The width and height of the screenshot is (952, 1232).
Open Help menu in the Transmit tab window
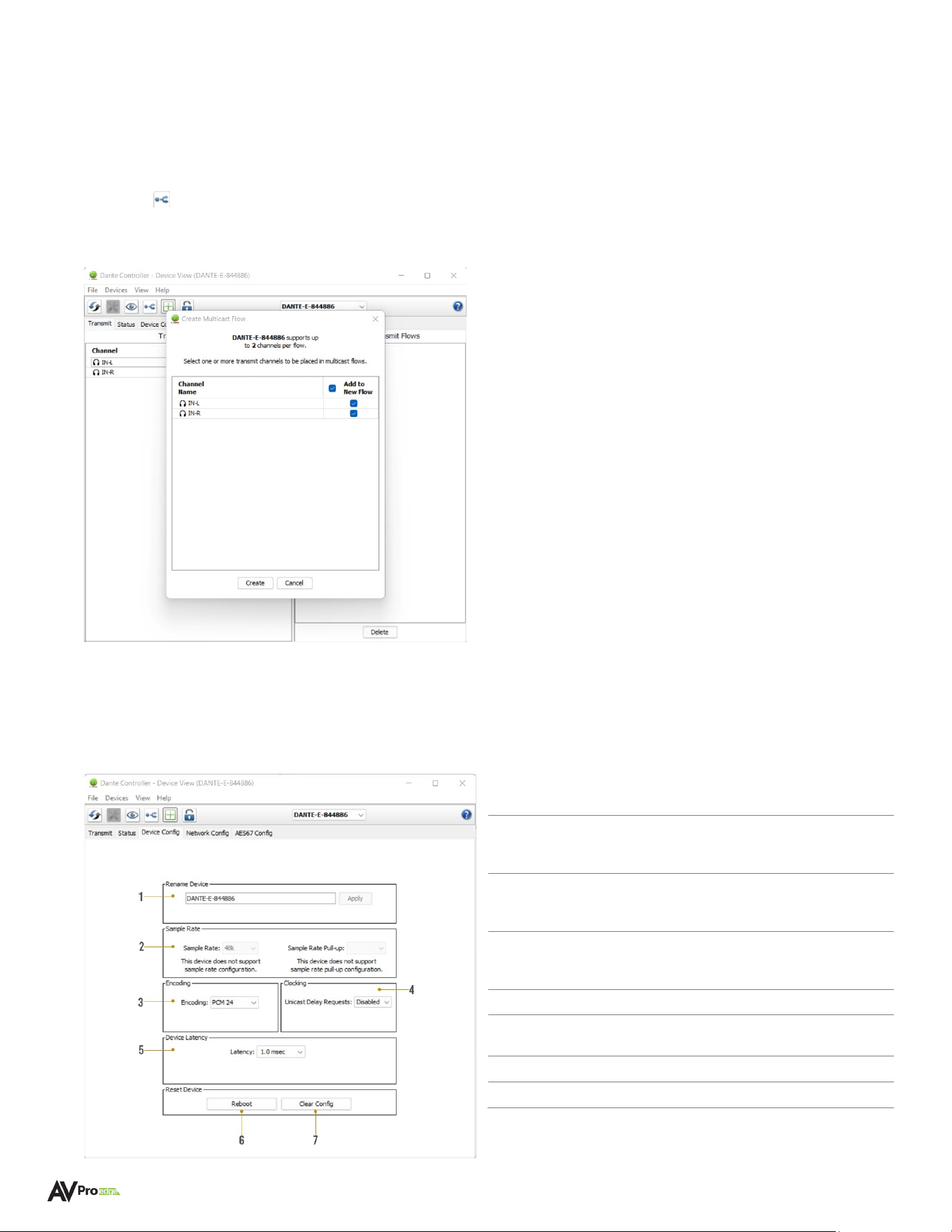162,290
